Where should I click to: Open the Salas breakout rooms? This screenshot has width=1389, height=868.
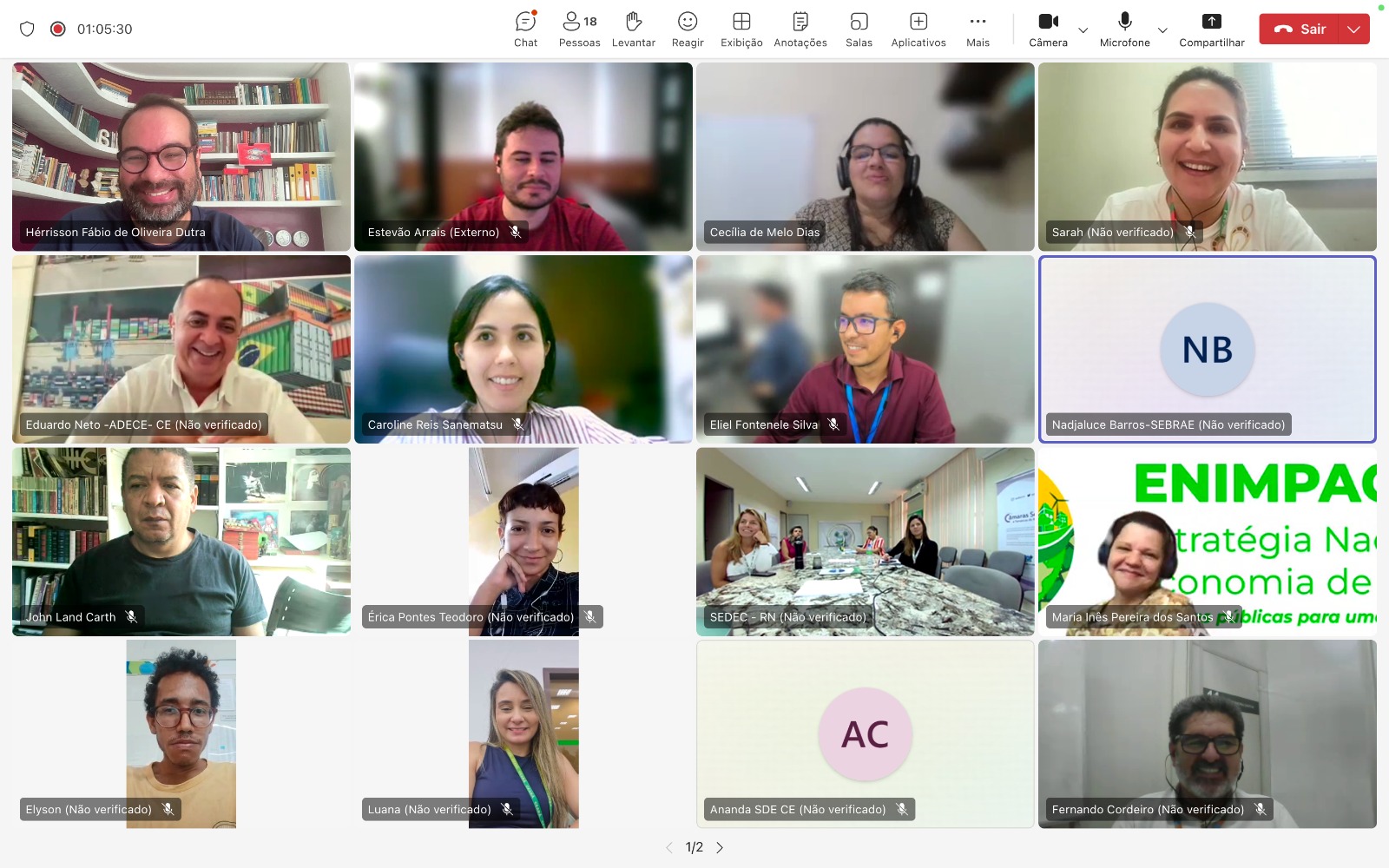(859, 29)
